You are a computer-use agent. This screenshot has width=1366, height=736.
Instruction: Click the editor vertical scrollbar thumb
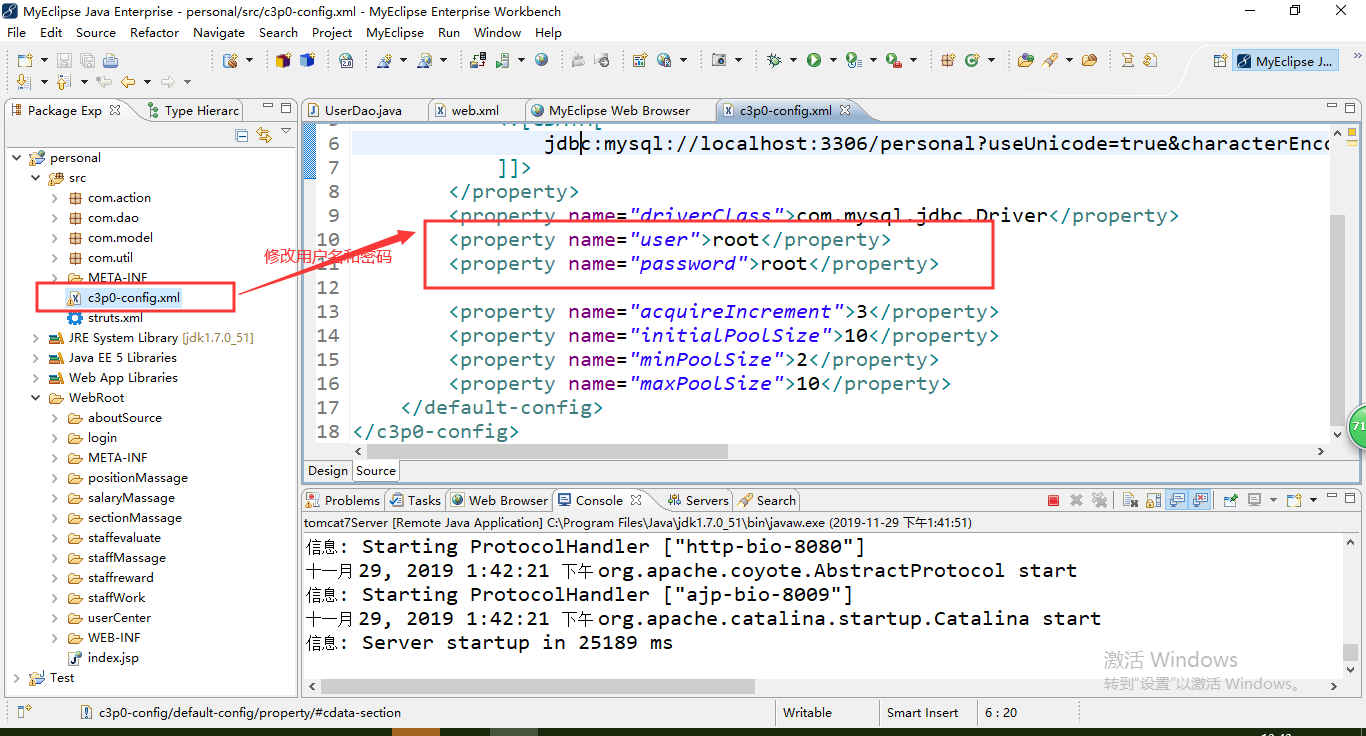(x=1338, y=318)
